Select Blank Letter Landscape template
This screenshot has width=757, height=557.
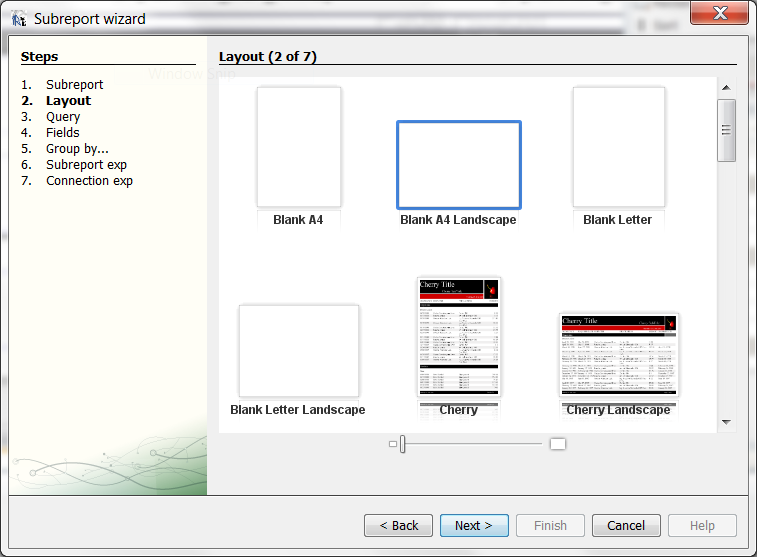pyautogui.click(x=298, y=351)
